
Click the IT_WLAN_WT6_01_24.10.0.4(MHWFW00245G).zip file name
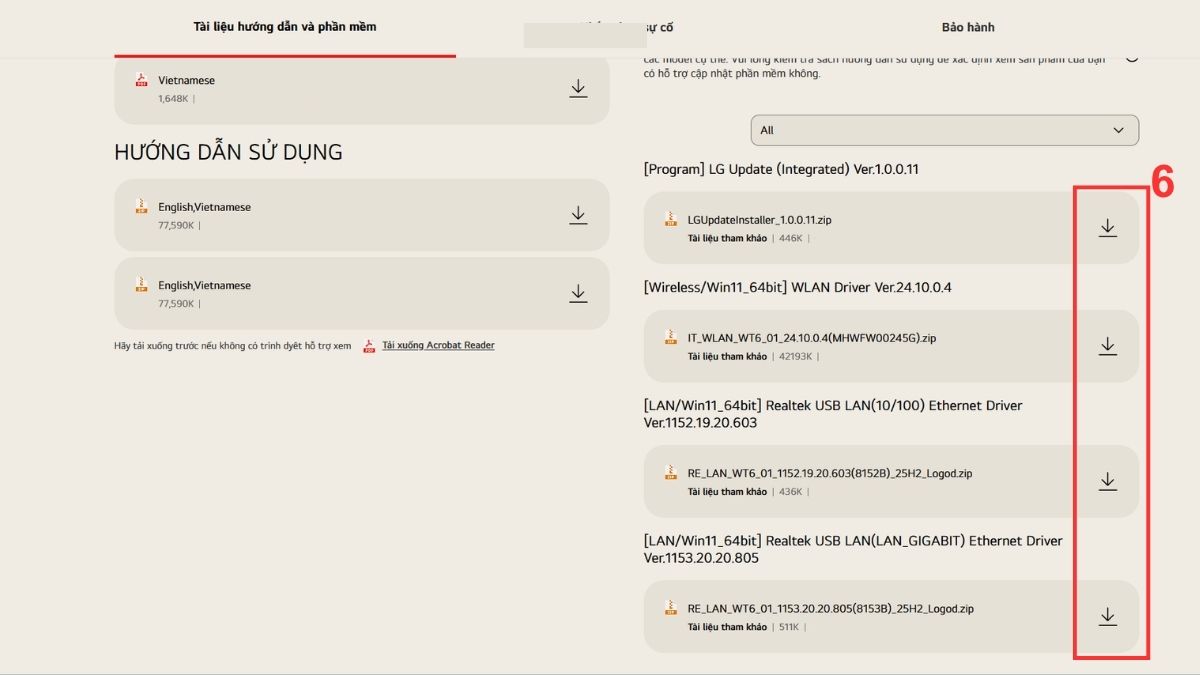pyautogui.click(x=812, y=338)
